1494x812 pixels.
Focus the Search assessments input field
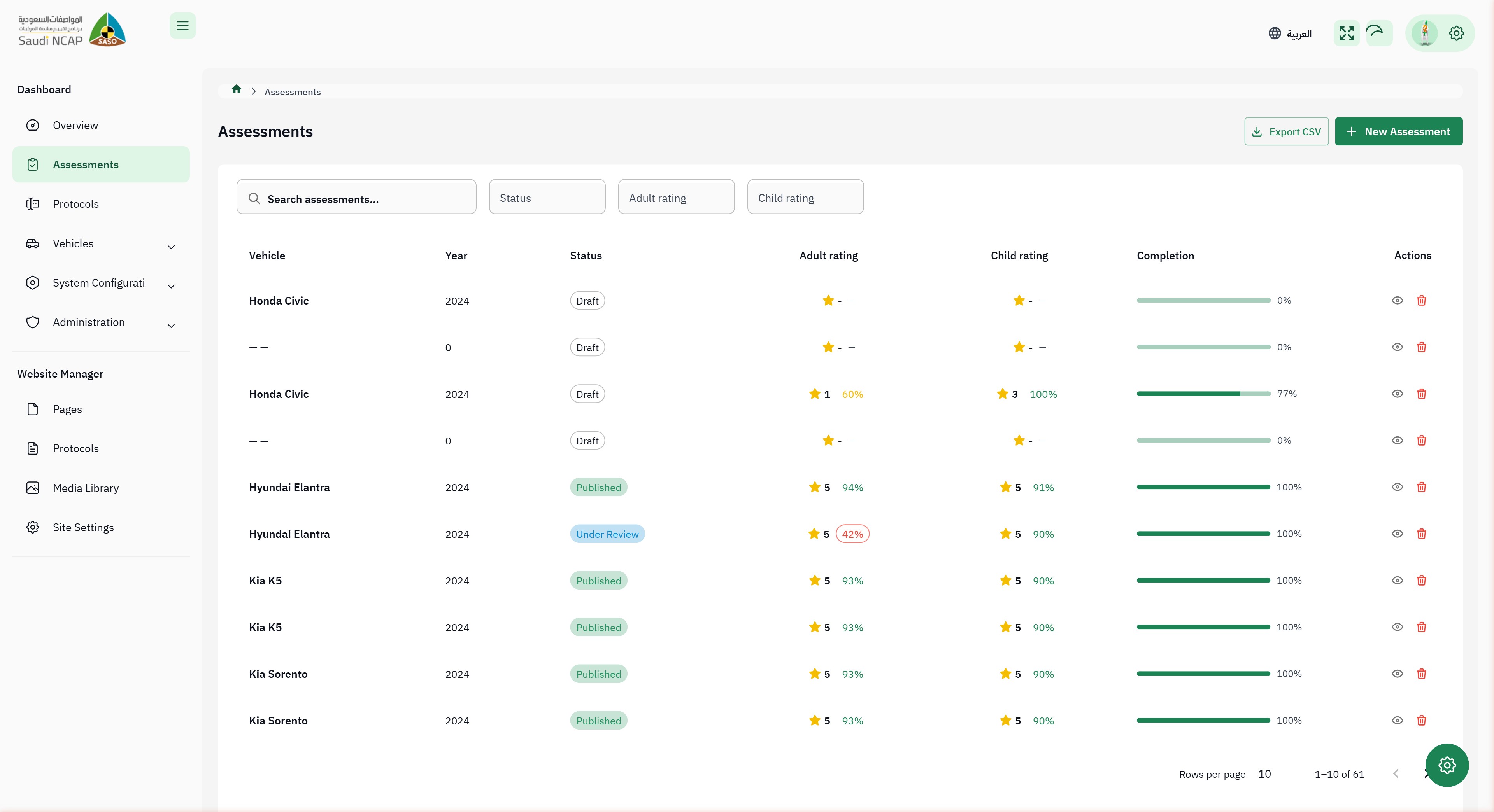(x=356, y=197)
